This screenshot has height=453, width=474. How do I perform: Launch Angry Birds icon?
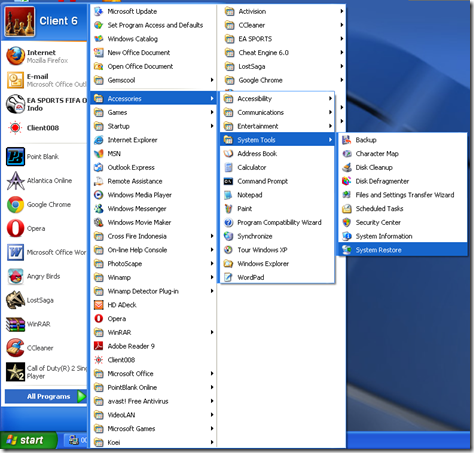coord(15,276)
